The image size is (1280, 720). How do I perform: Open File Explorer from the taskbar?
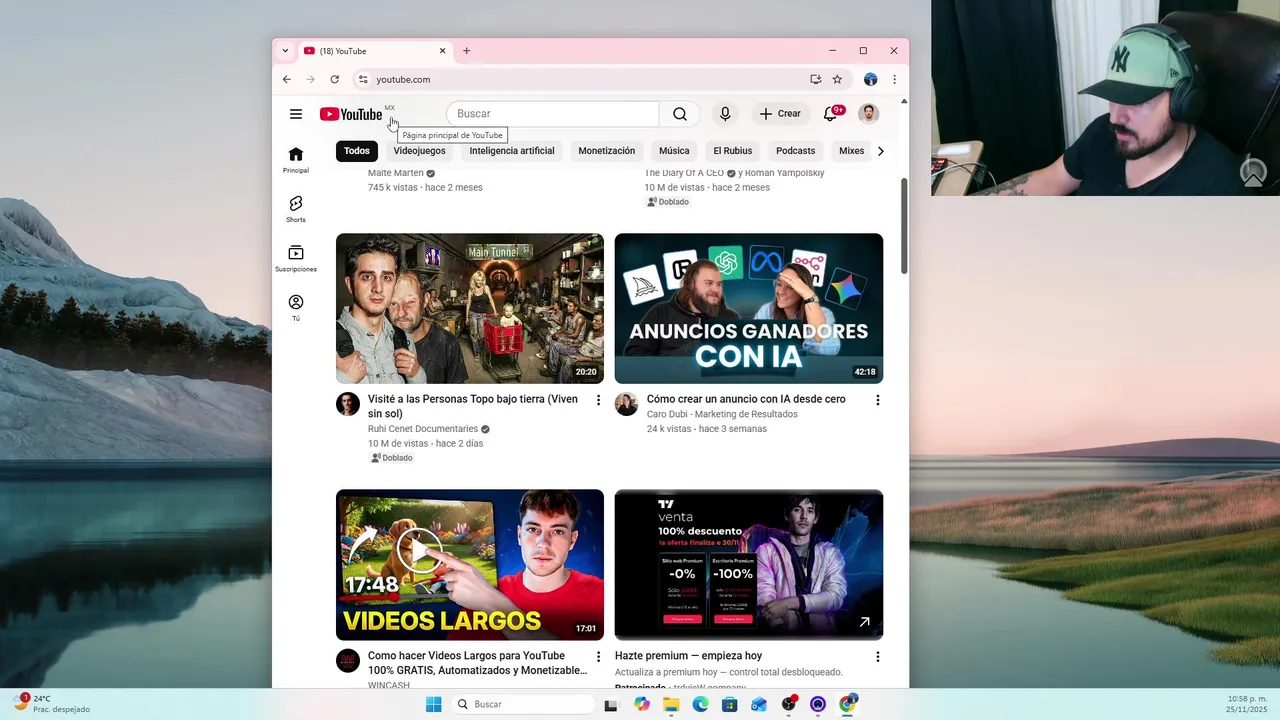[x=671, y=704]
